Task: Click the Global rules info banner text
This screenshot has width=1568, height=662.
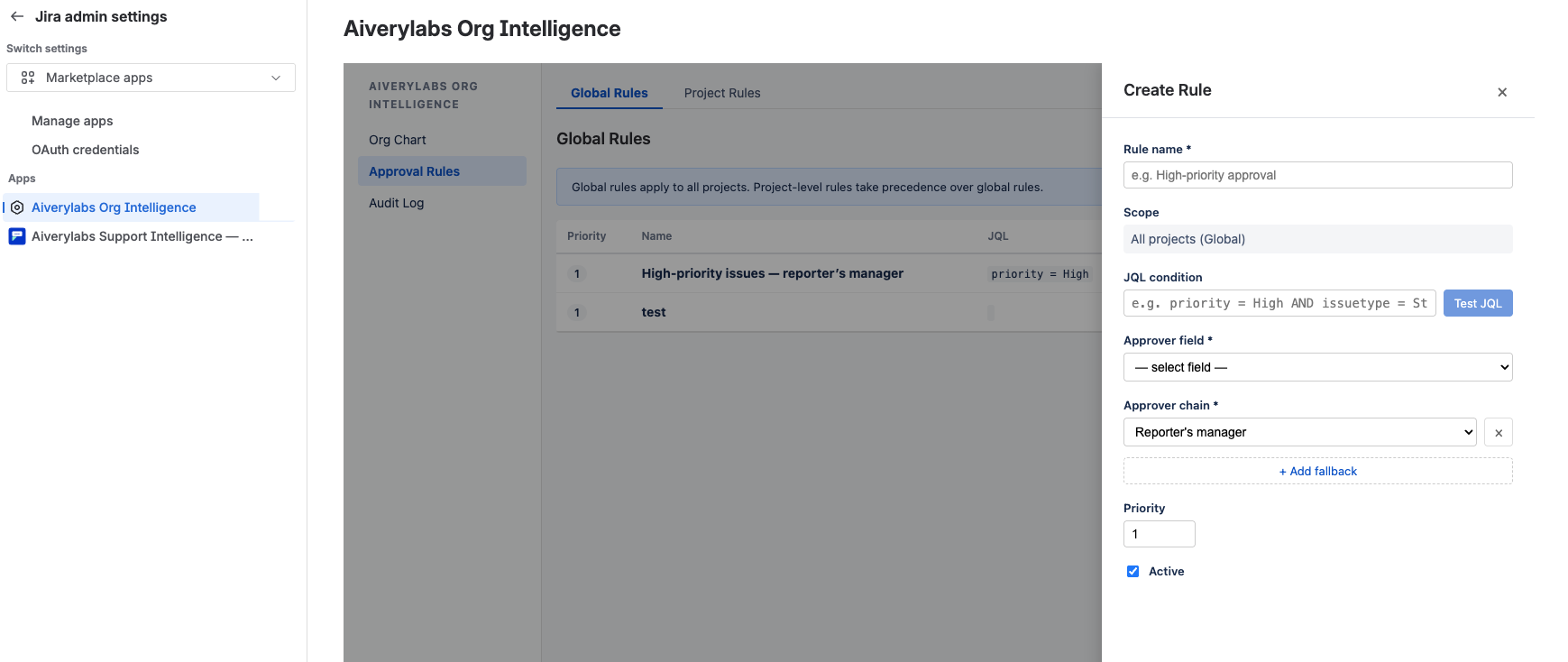Action: [x=807, y=188]
